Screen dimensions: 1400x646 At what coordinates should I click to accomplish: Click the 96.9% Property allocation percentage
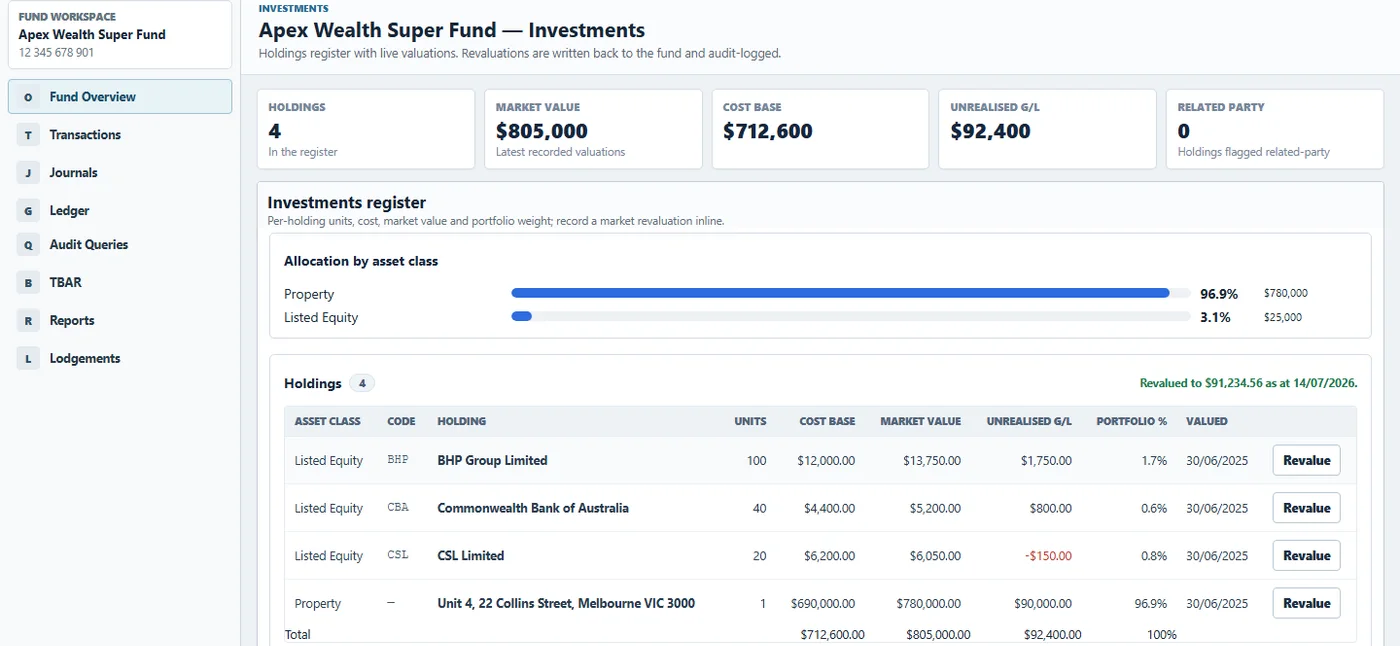coord(1219,294)
